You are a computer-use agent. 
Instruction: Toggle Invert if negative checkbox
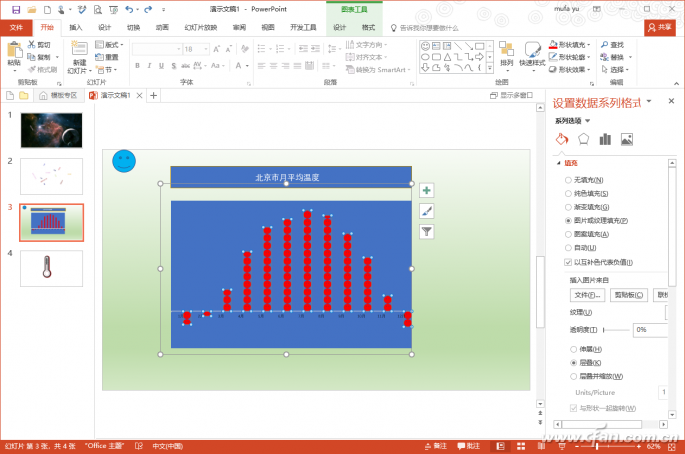pyautogui.click(x=568, y=262)
